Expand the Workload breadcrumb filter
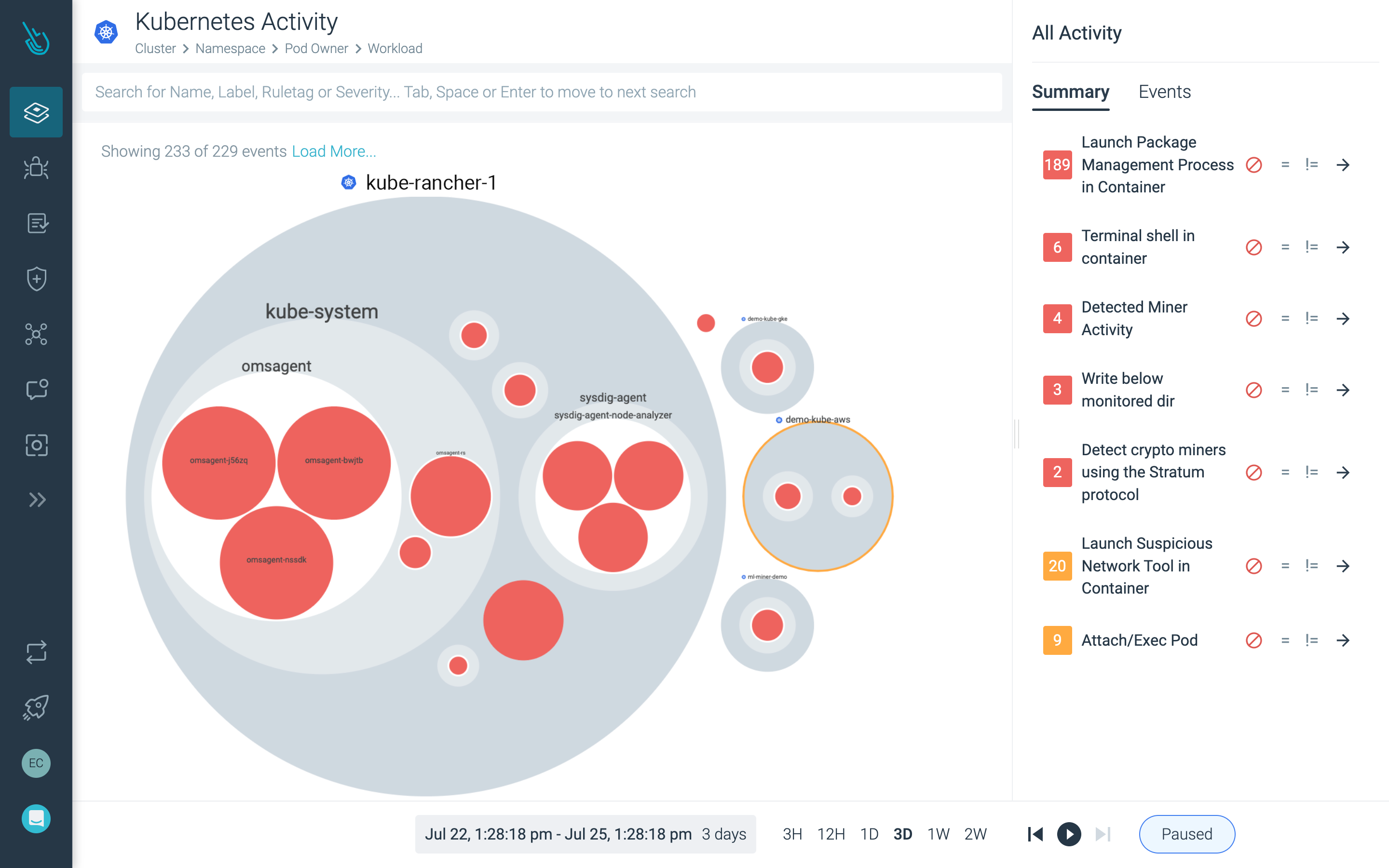Screen dimensions: 1389x868 click(393, 47)
